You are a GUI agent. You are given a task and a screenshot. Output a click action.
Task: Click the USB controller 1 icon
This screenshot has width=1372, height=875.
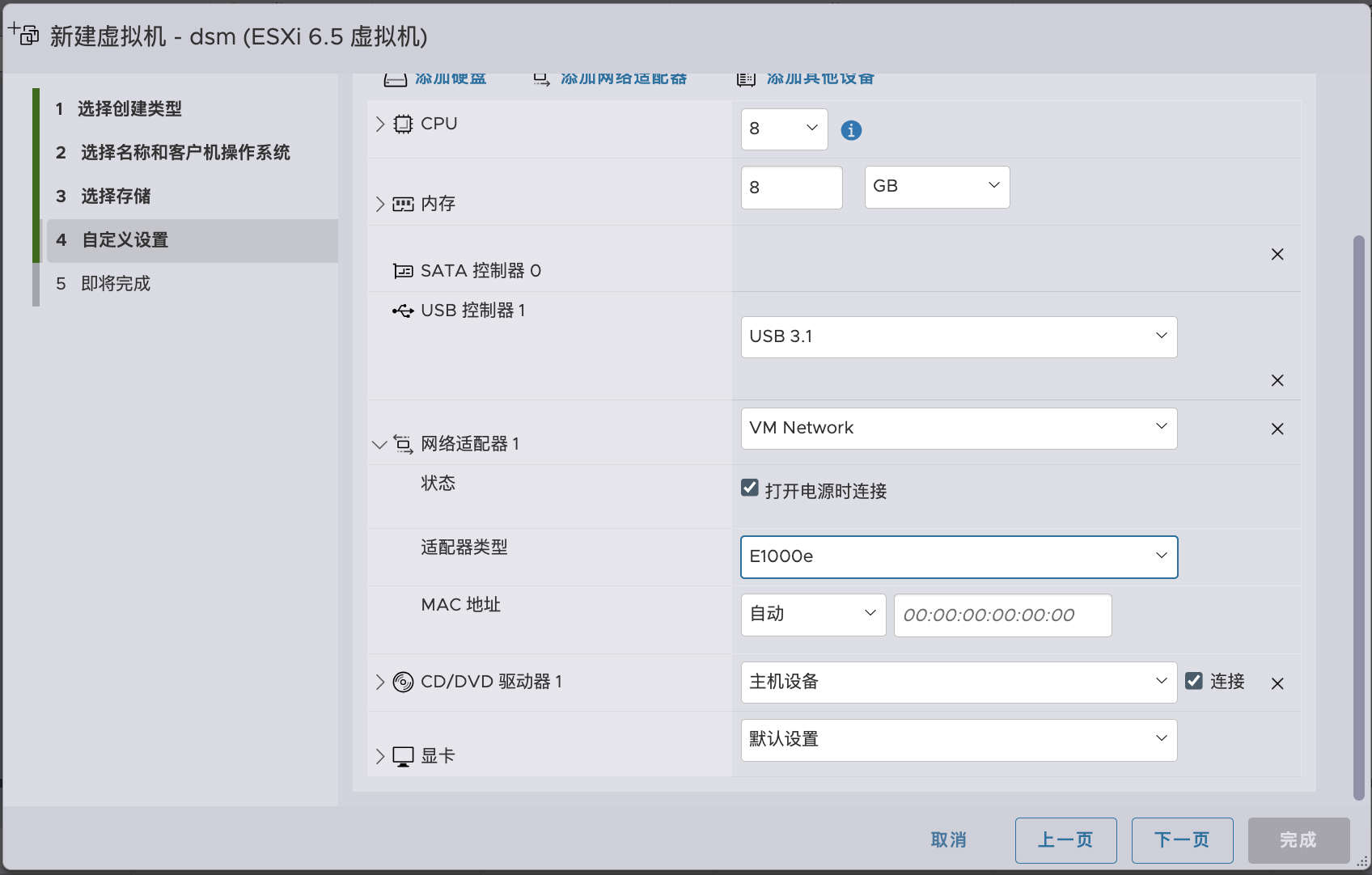403,311
